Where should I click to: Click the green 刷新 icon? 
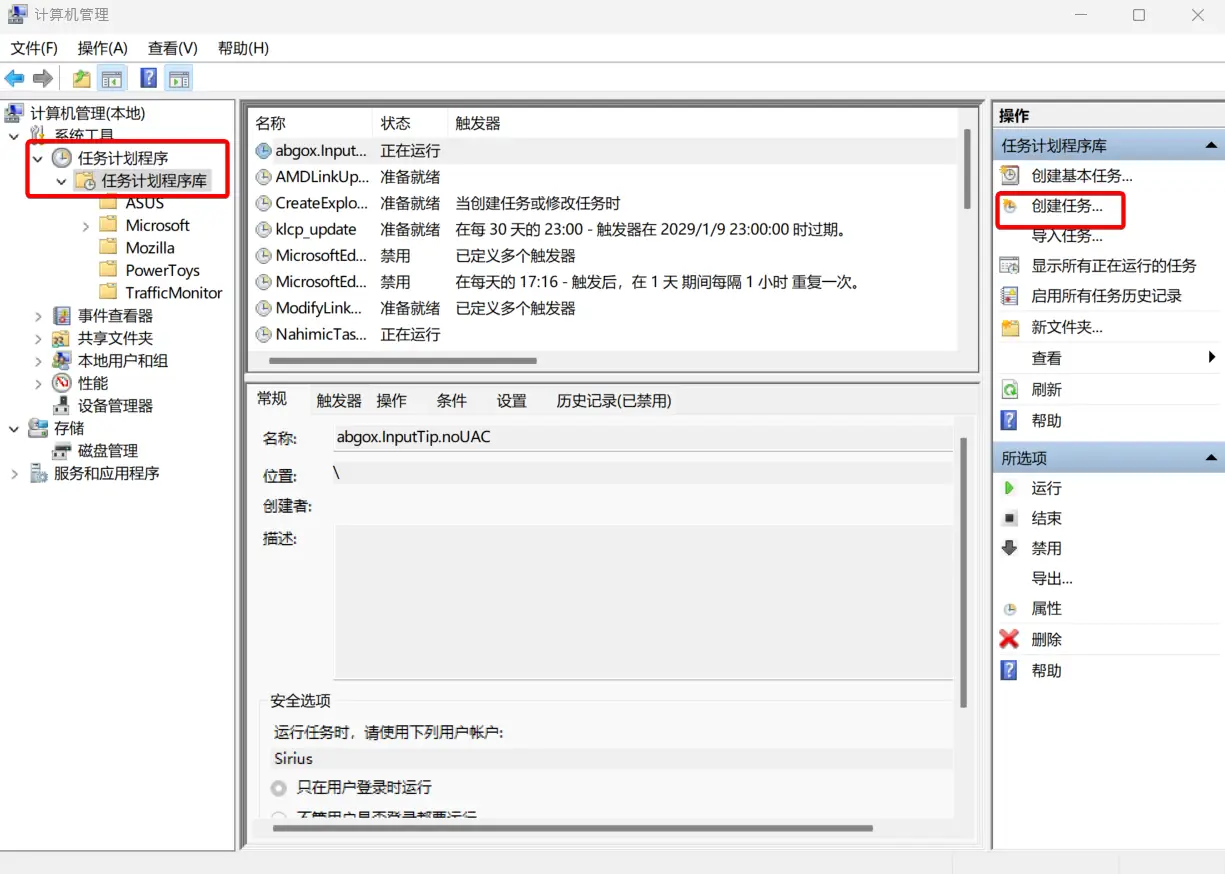coord(1010,389)
